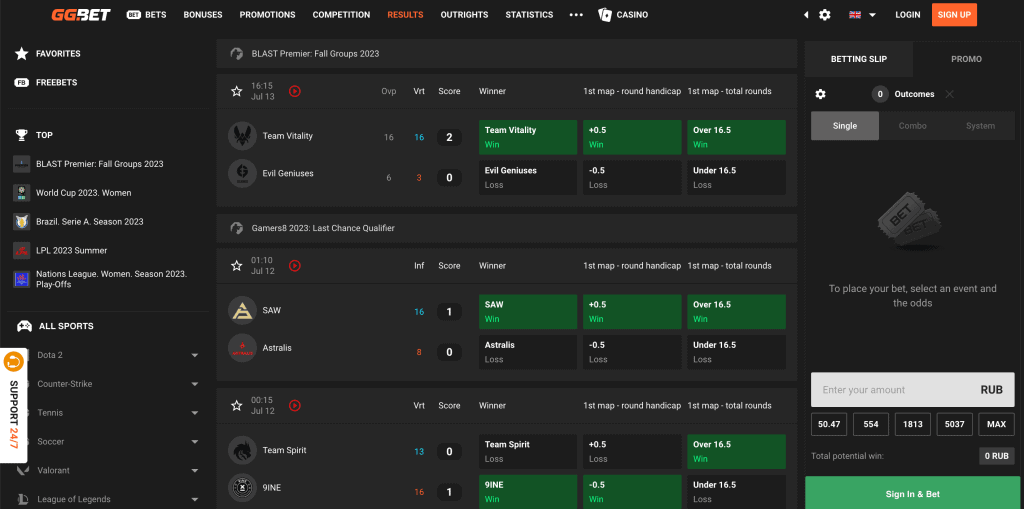Select the Combo bet type
Viewport: 1024px width, 509px height.
pyautogui.click(x=913, y=126)
